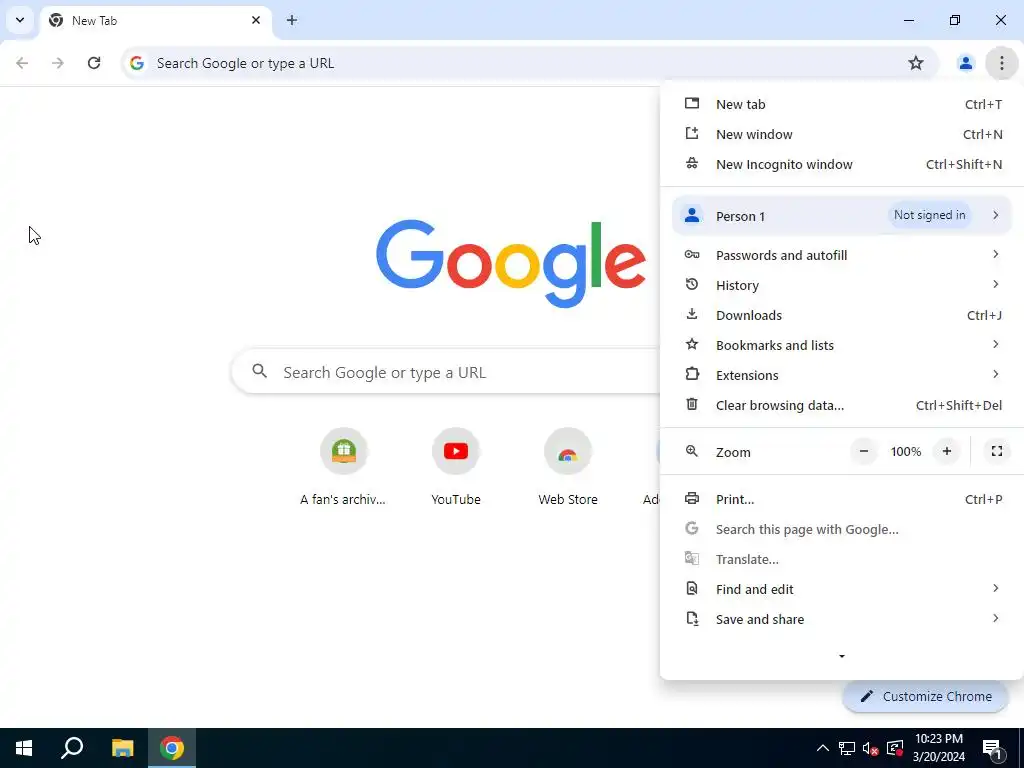Open File Explorer from the taskbar
Image resolution: width=1024 pixels, height=768 pixels.
point(122,748)
